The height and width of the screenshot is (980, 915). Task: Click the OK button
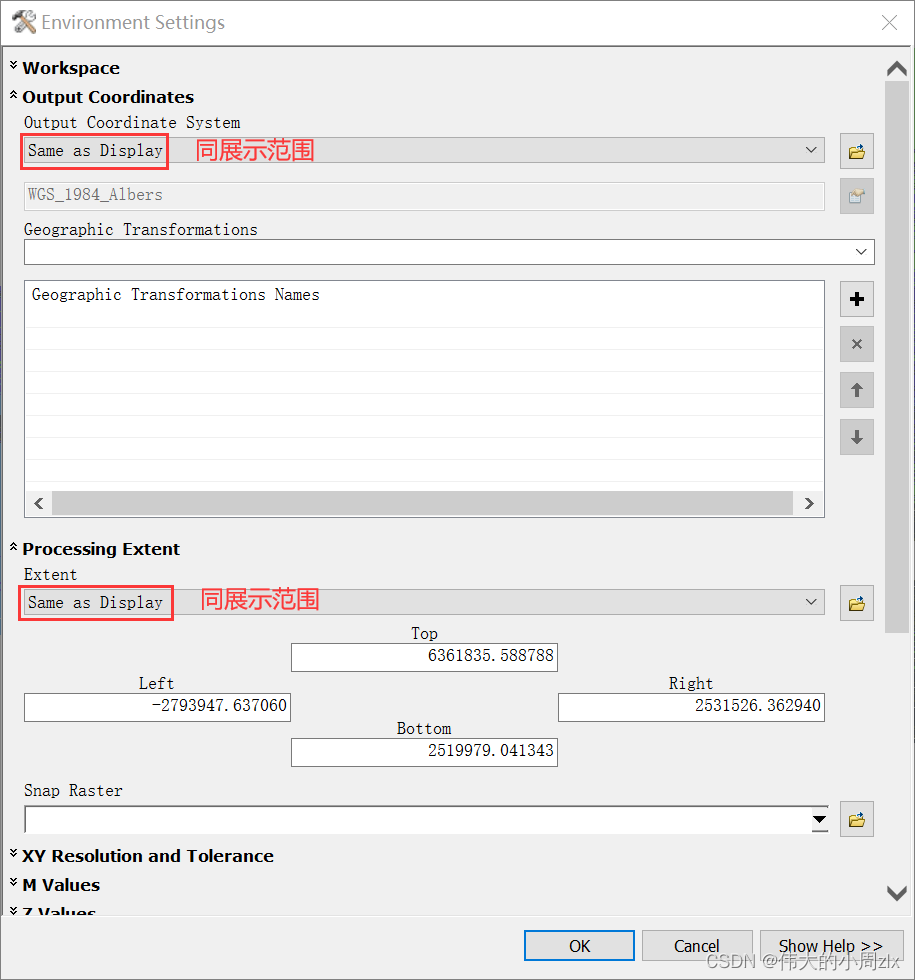pyautogui.click(x=579, y=946)
